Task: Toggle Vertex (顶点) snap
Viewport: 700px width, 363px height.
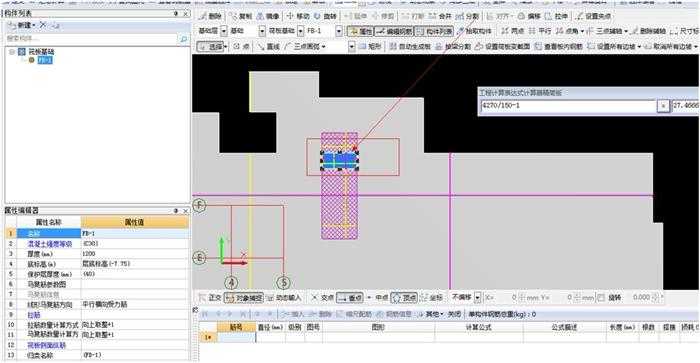Action: [404, 297]
